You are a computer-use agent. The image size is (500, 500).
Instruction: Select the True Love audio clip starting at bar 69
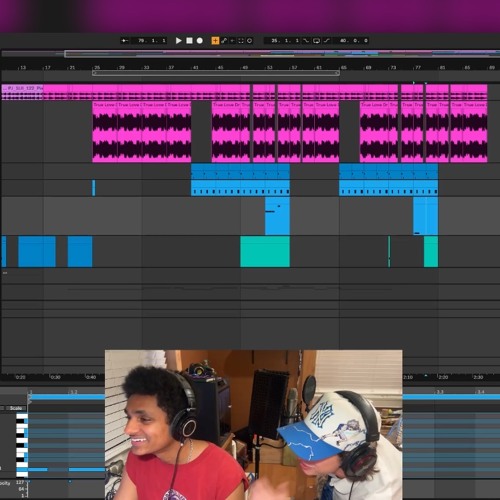tap(374, 132)
